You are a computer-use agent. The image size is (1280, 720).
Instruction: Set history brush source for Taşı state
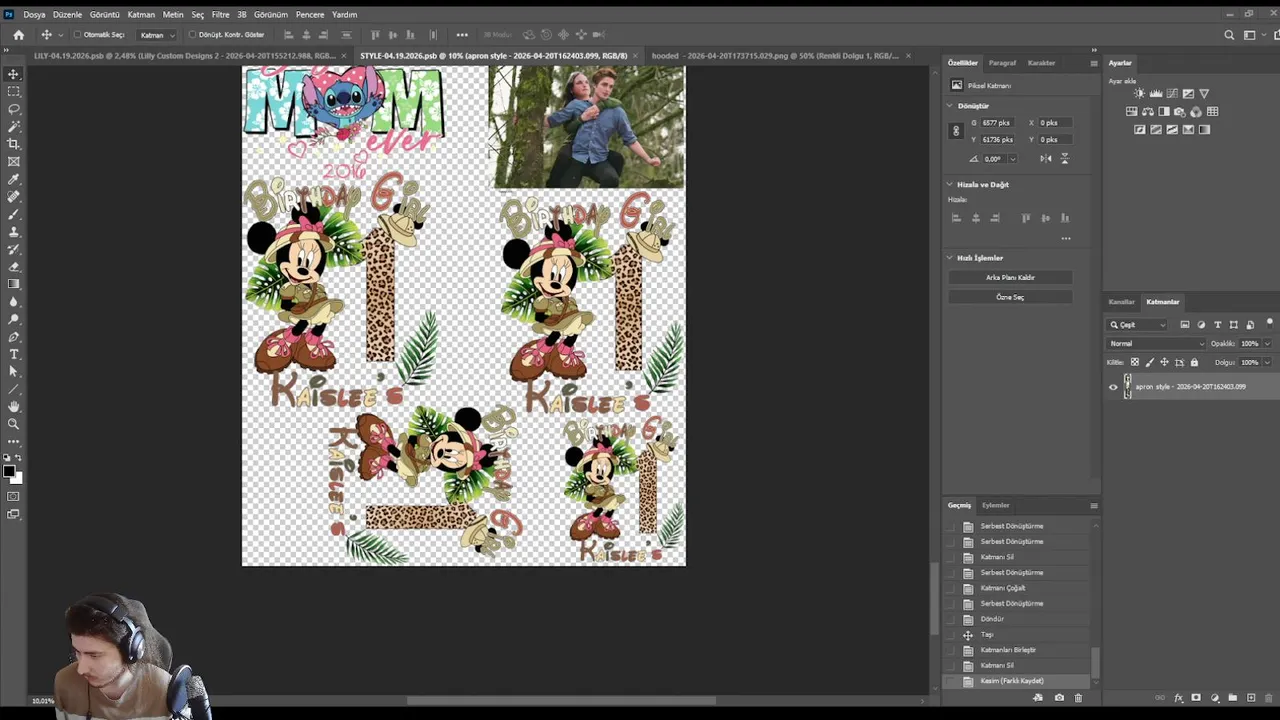(x=952, y=635)
